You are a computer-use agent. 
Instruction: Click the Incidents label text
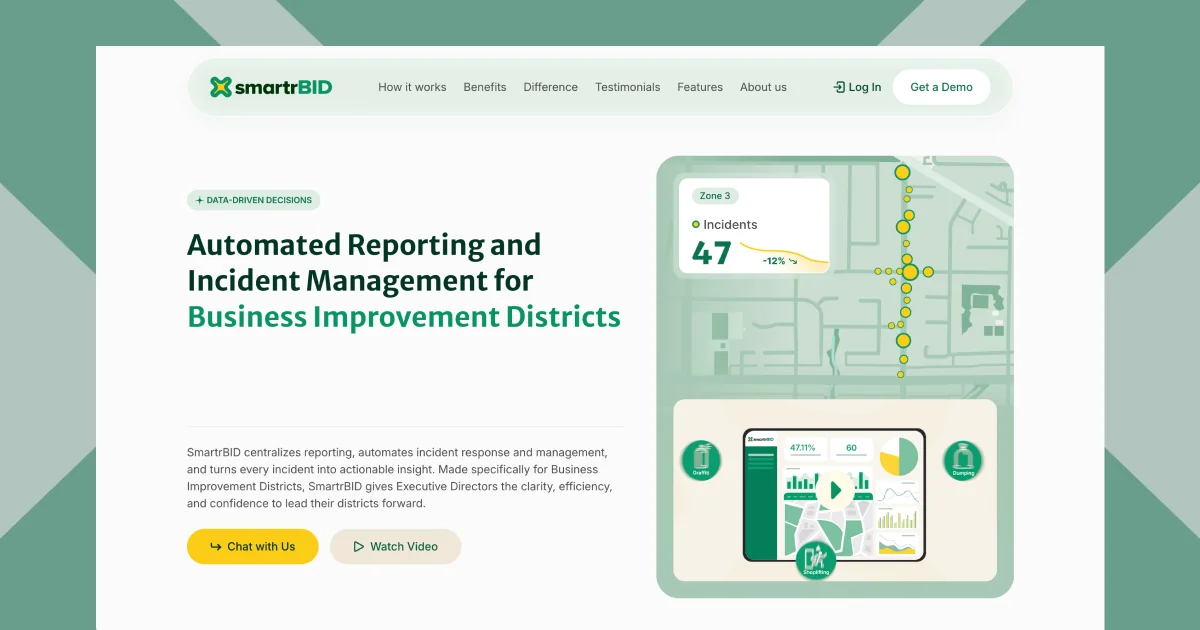point(730,225)
